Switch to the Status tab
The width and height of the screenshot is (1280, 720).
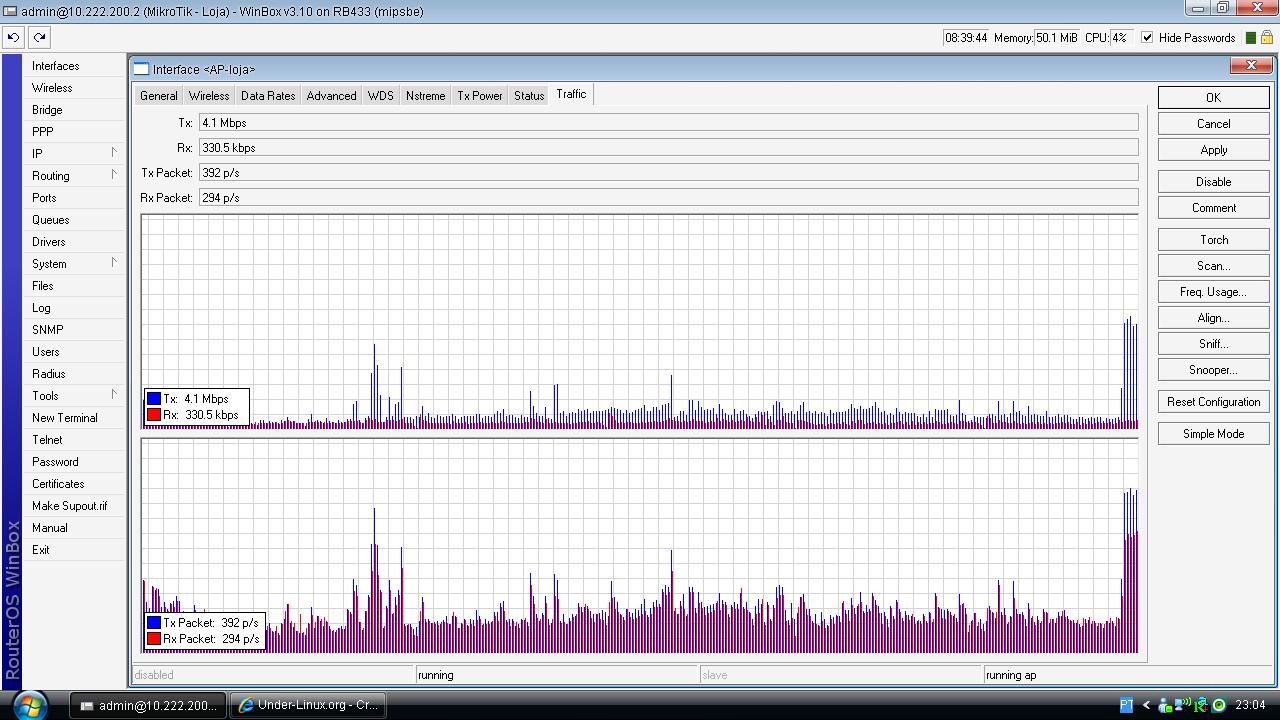[x=529, y=96]
